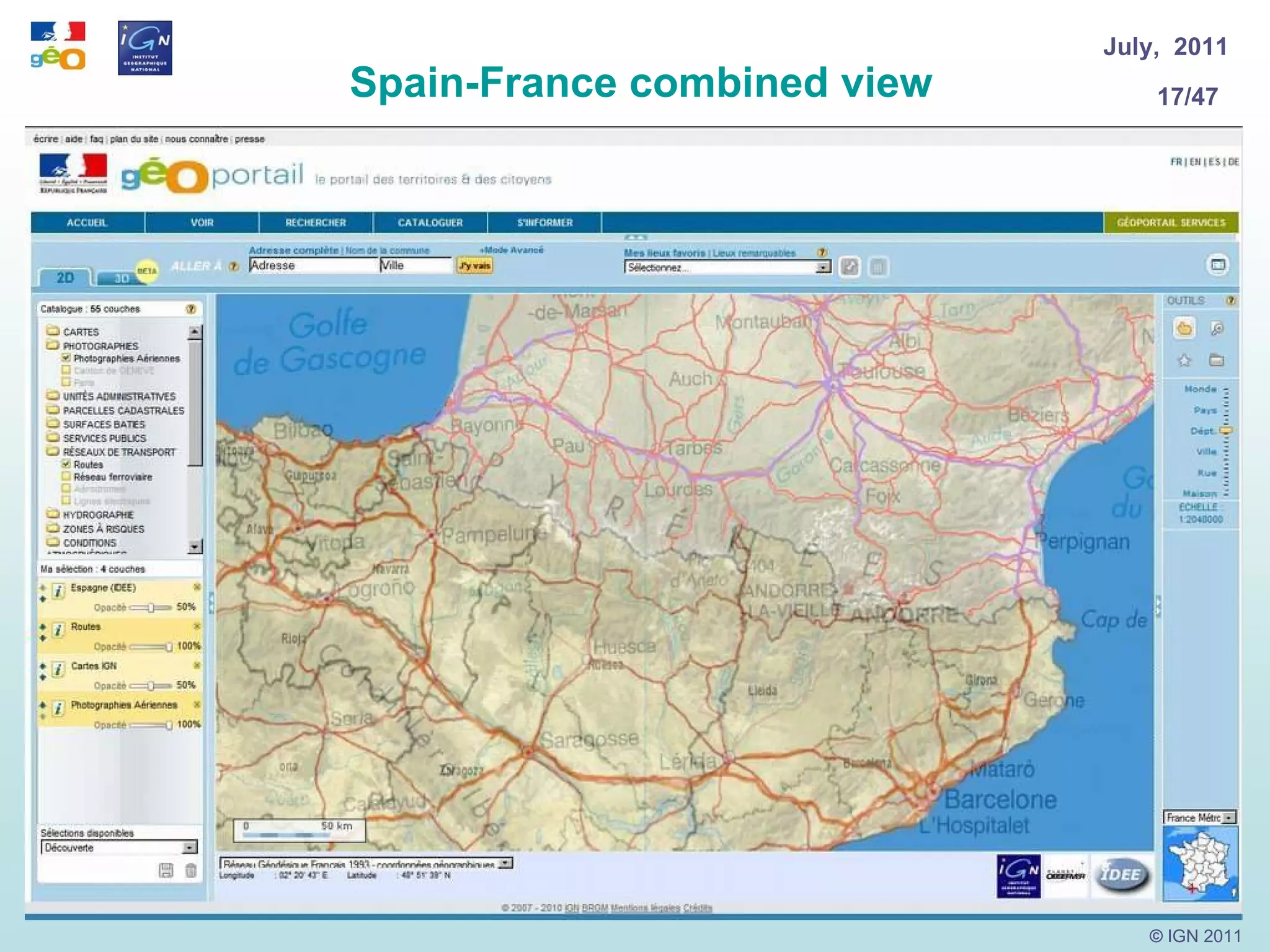Screen dimensions: 1270x952
Task: Click the IGN logo below the map
Action: [x=1018, y=876]
